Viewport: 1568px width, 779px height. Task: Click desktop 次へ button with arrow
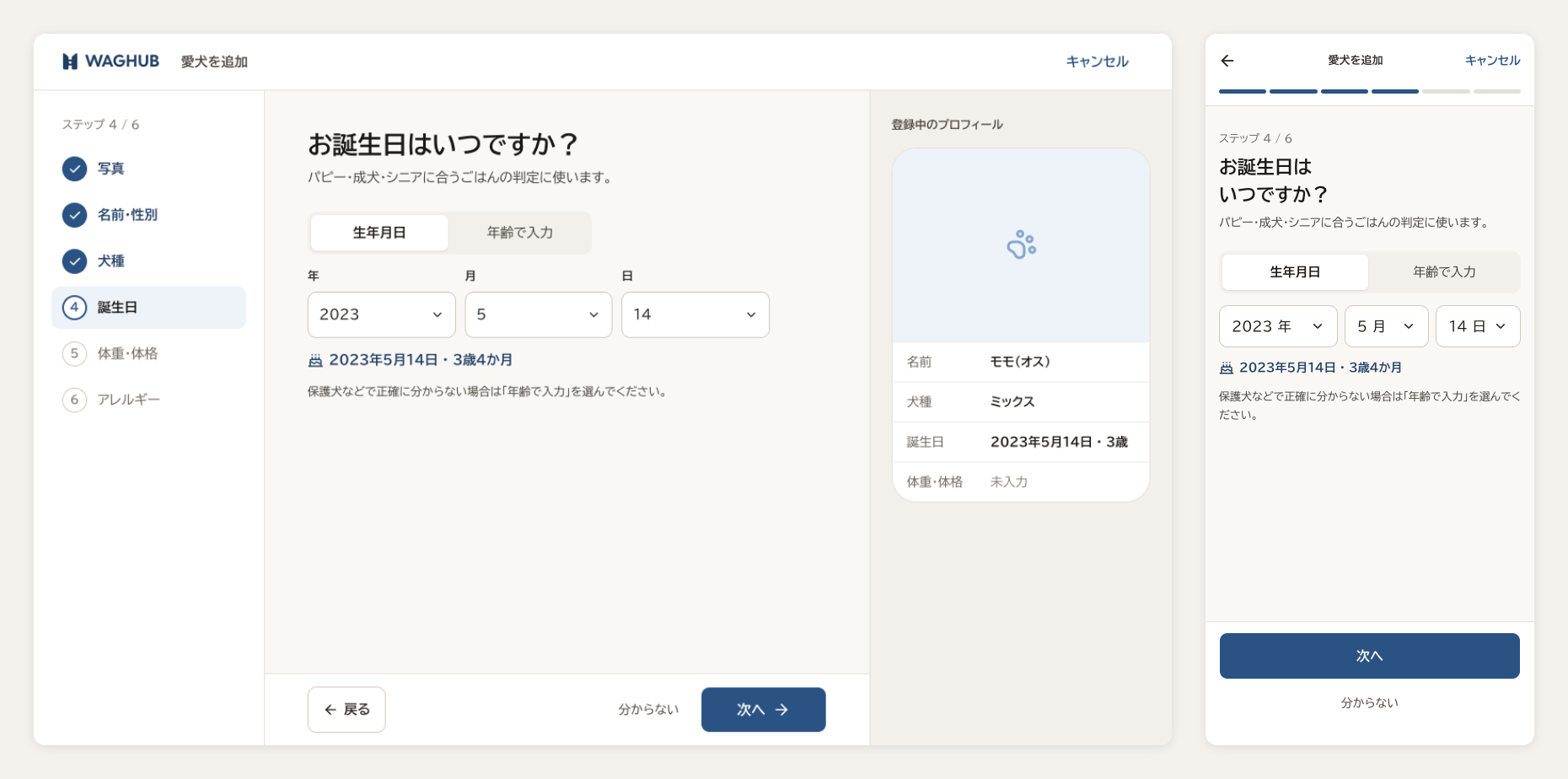pos(764,710)
